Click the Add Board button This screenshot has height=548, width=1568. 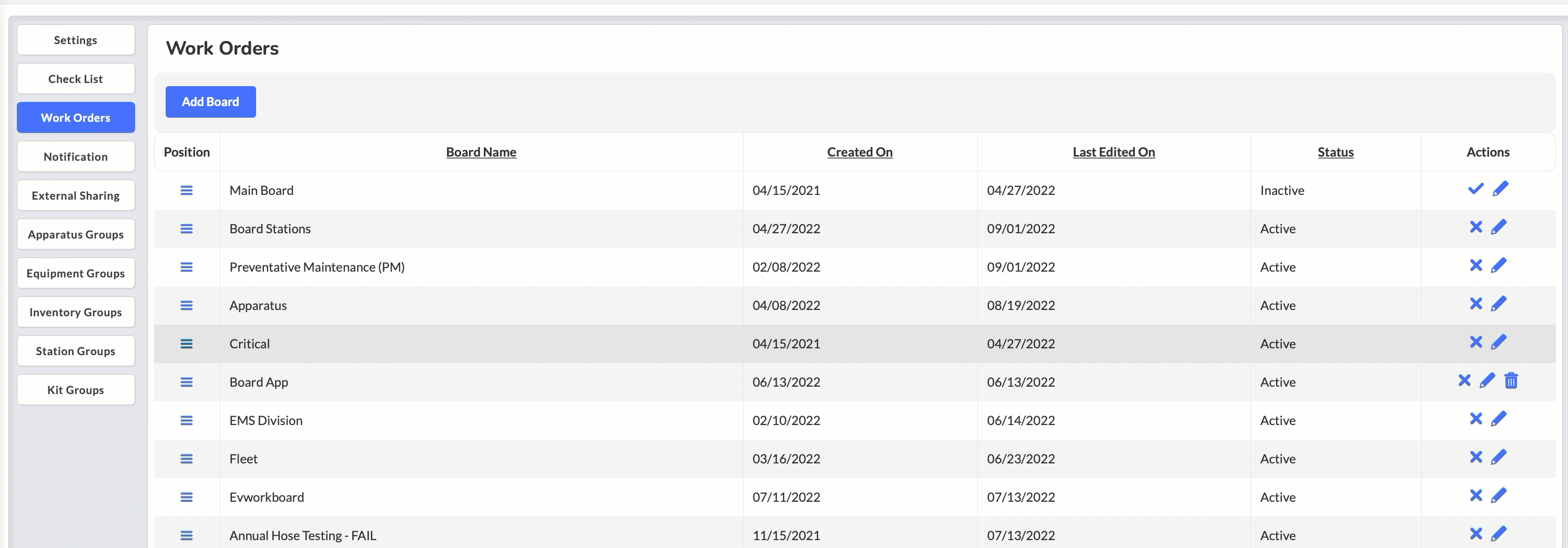pos(211,101)
